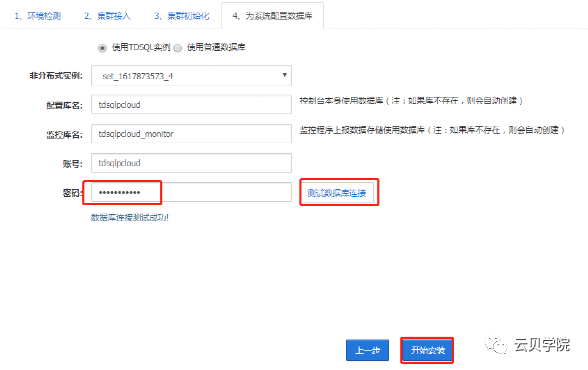
Task: Go to the 3、集群初始化 tab
Action: click(x=182, y=16)
